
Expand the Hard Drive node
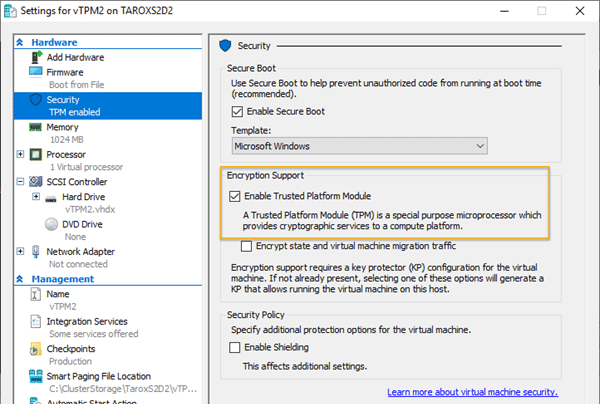click(x=36, y=196)
